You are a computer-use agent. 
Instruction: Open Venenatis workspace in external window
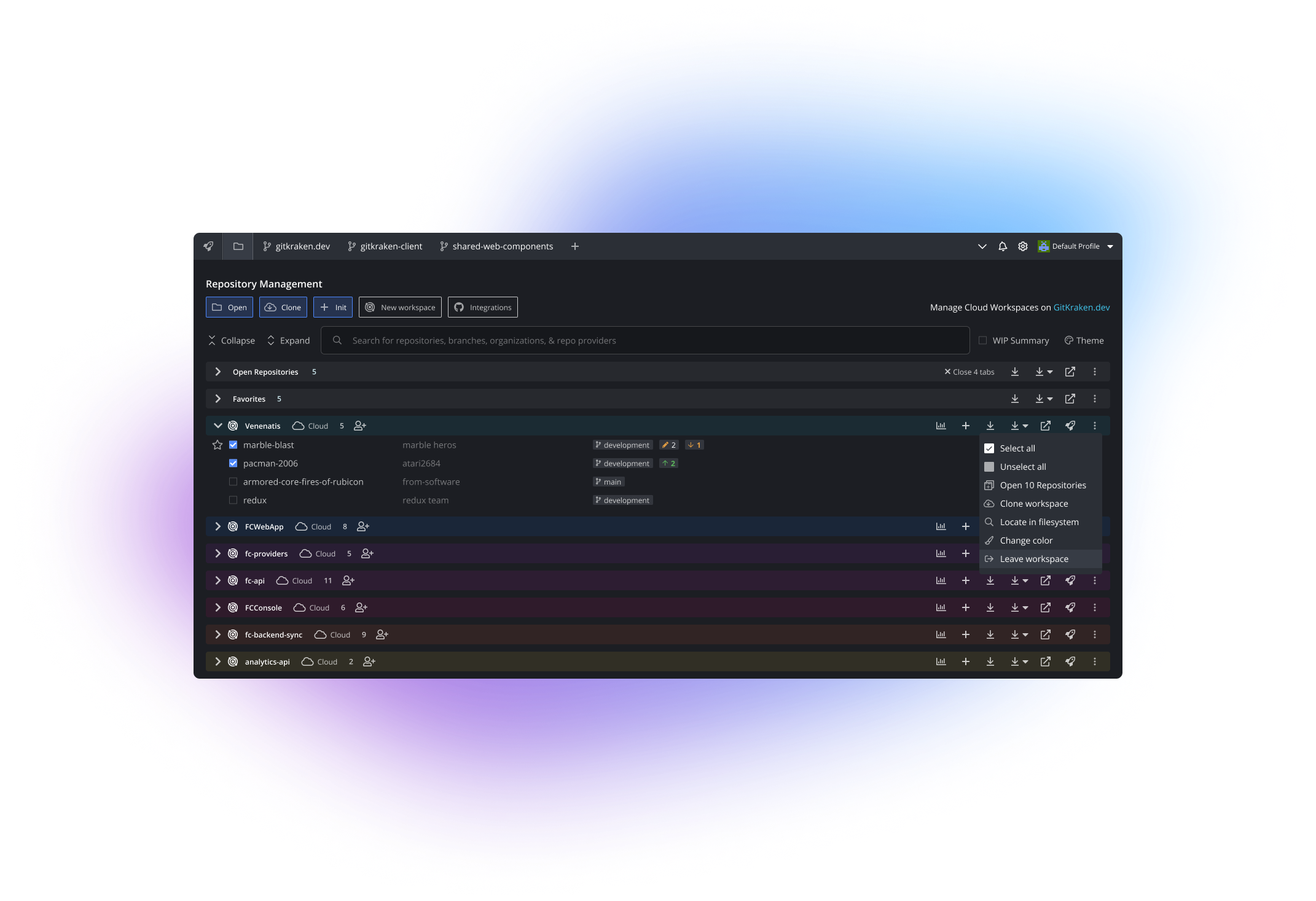click(x=1046, y=426)
